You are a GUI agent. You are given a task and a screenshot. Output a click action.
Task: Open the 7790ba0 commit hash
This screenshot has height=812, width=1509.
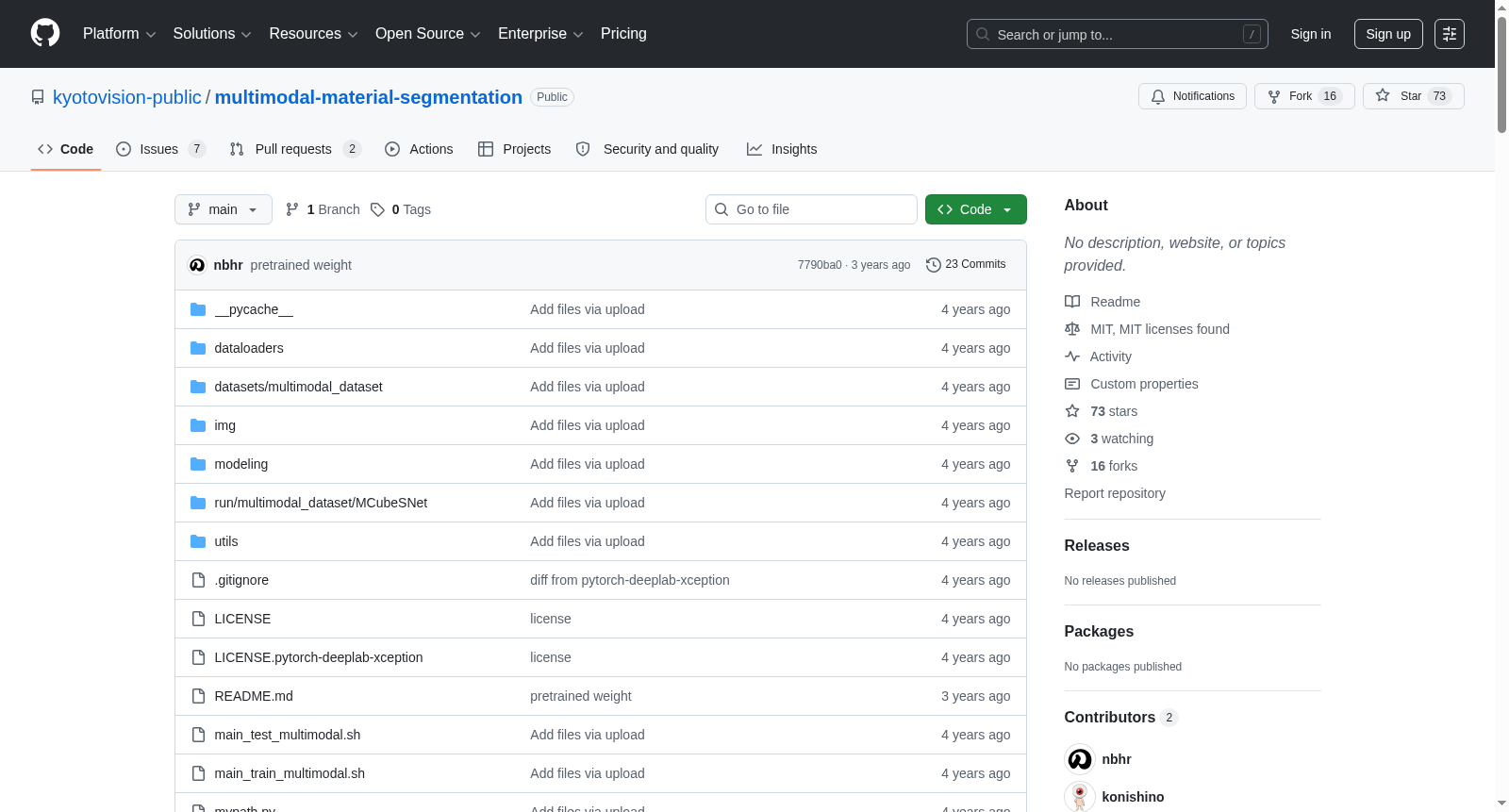[x=820, y=265]
